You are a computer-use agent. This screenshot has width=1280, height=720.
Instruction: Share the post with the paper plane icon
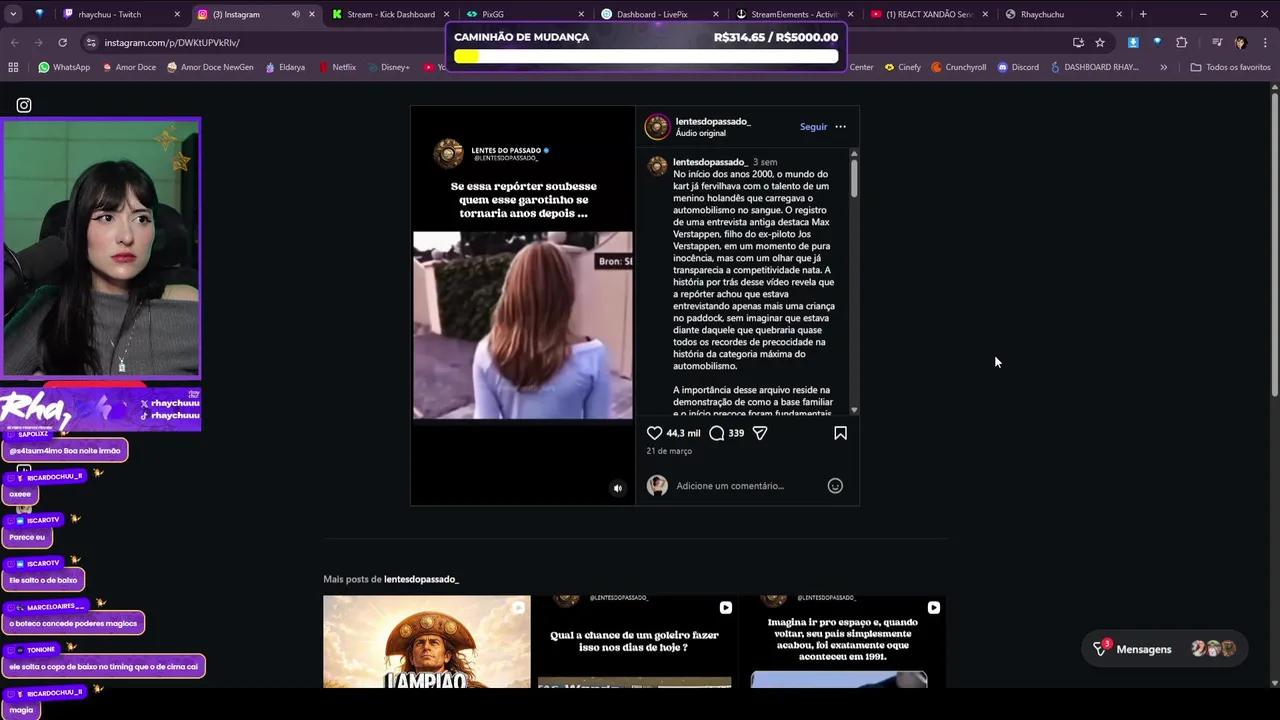(x=760, y=433)
